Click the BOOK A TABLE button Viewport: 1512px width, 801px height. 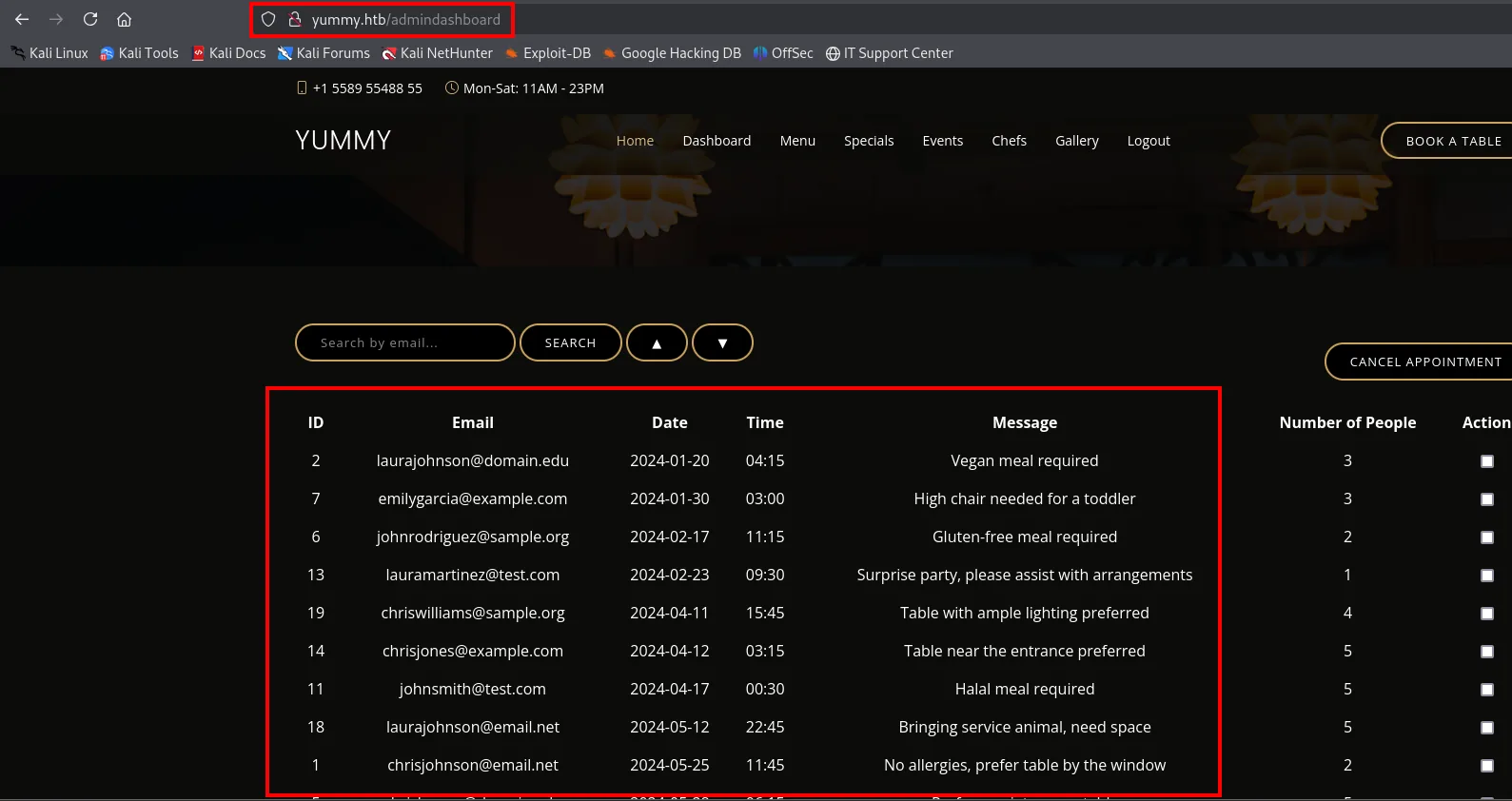1447,141
